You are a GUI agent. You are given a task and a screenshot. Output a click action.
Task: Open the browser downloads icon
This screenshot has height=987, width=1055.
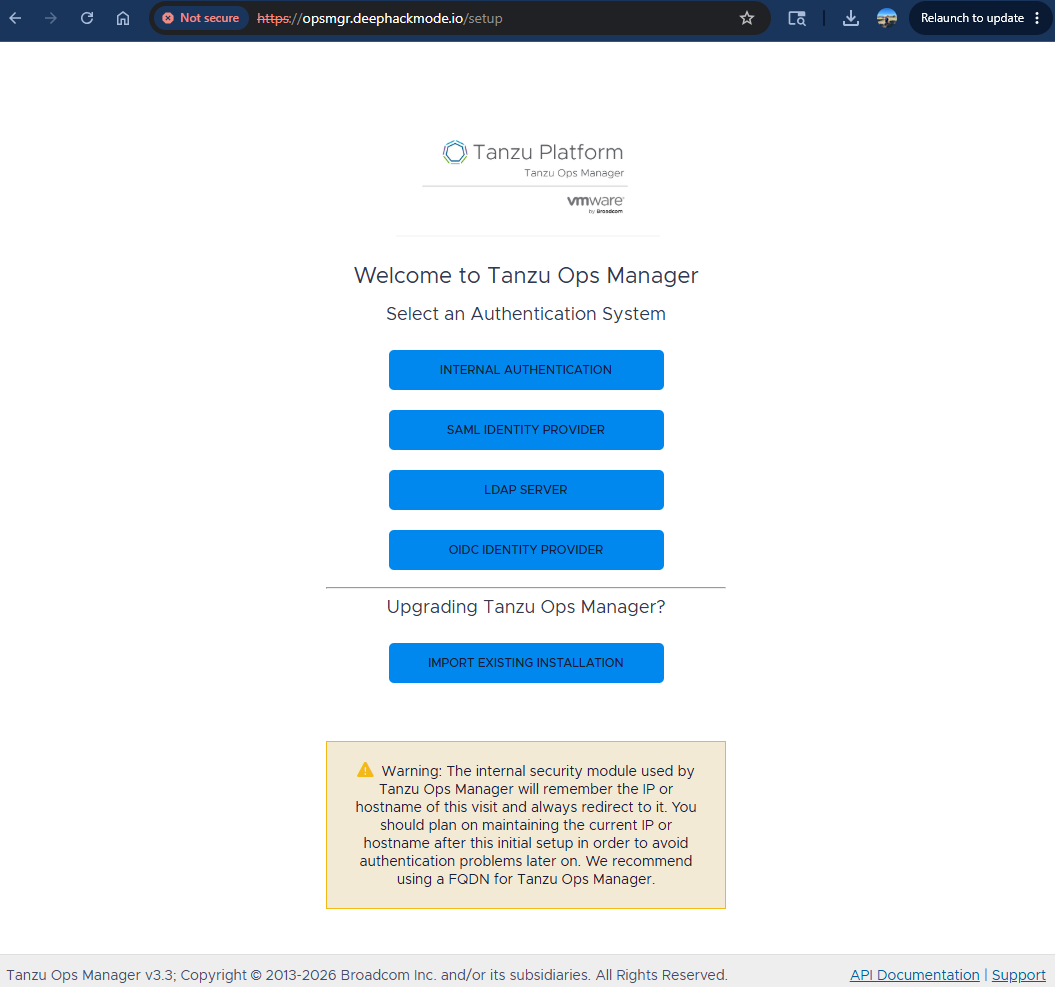850,18
